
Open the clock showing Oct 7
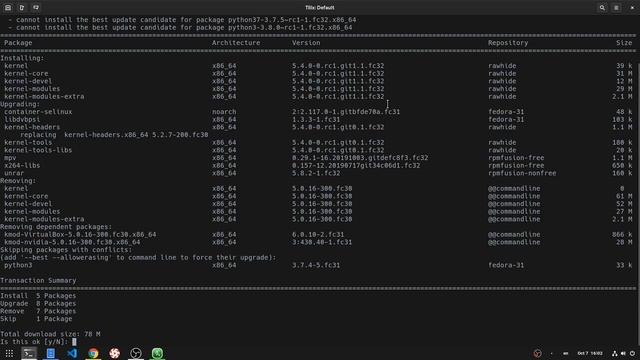(x=590, y=353)
